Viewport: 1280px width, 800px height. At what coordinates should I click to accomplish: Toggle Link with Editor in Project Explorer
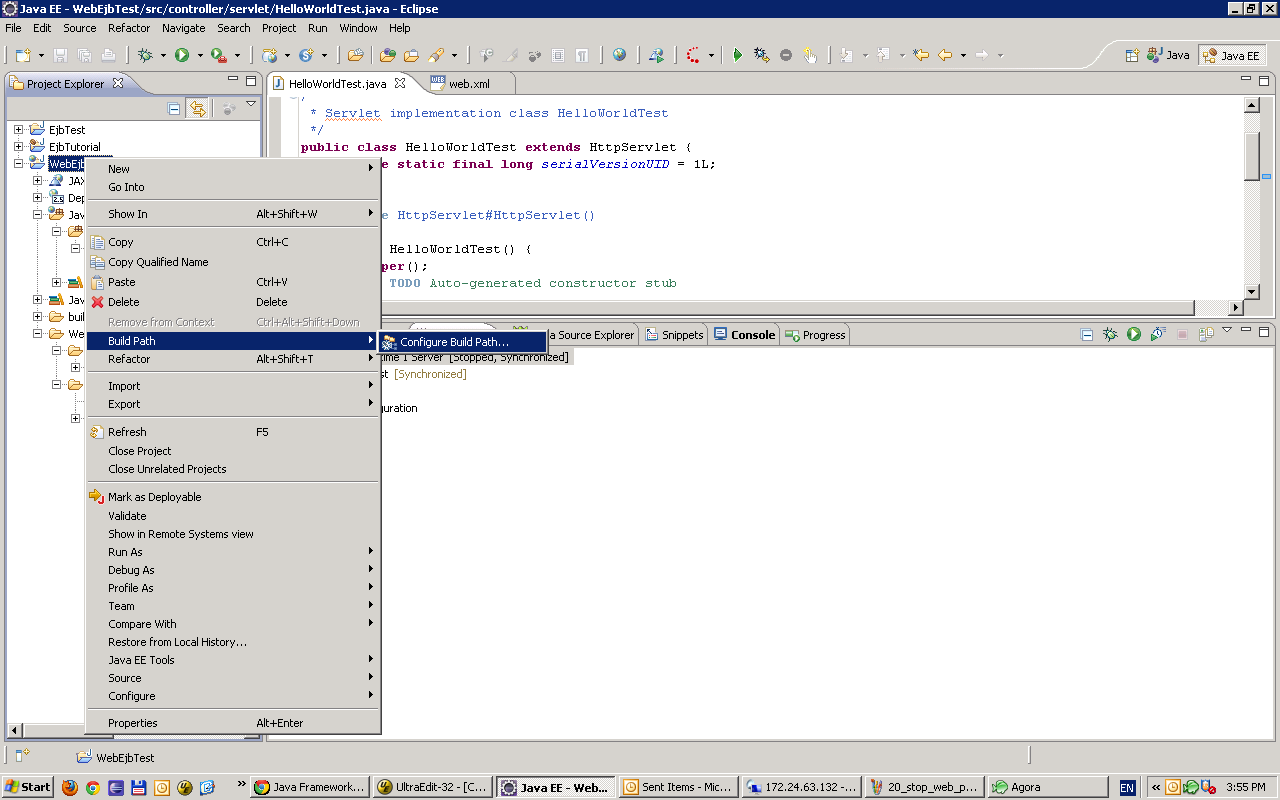tap(198, 109)
